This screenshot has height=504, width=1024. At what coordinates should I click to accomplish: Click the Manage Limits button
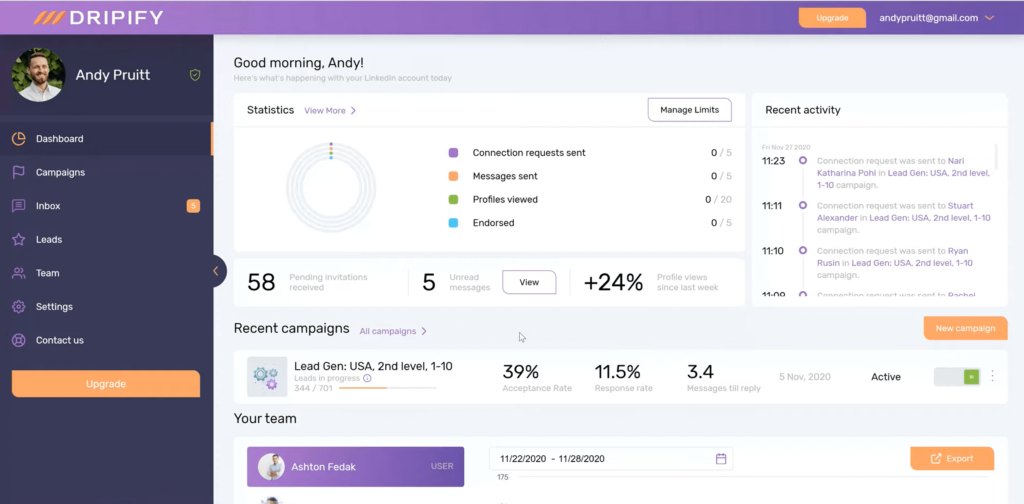690,110
